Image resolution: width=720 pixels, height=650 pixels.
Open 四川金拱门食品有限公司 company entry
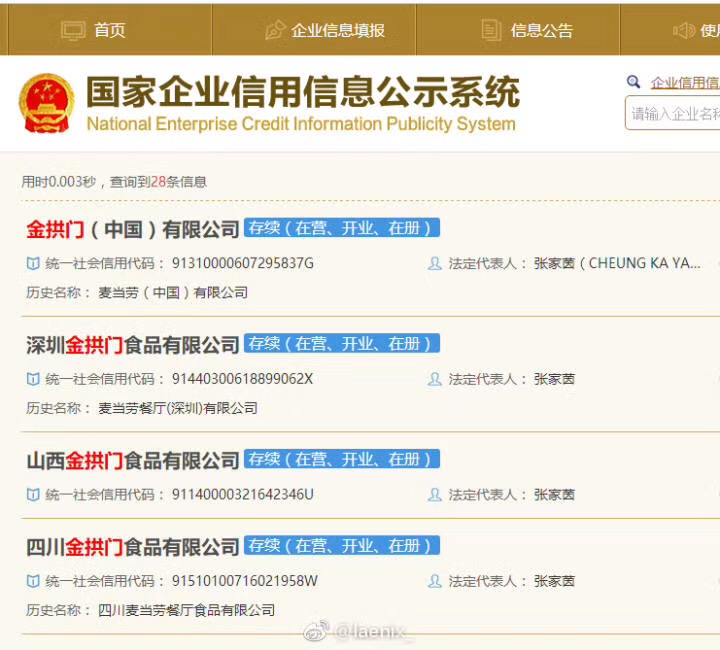pos(133,547)
